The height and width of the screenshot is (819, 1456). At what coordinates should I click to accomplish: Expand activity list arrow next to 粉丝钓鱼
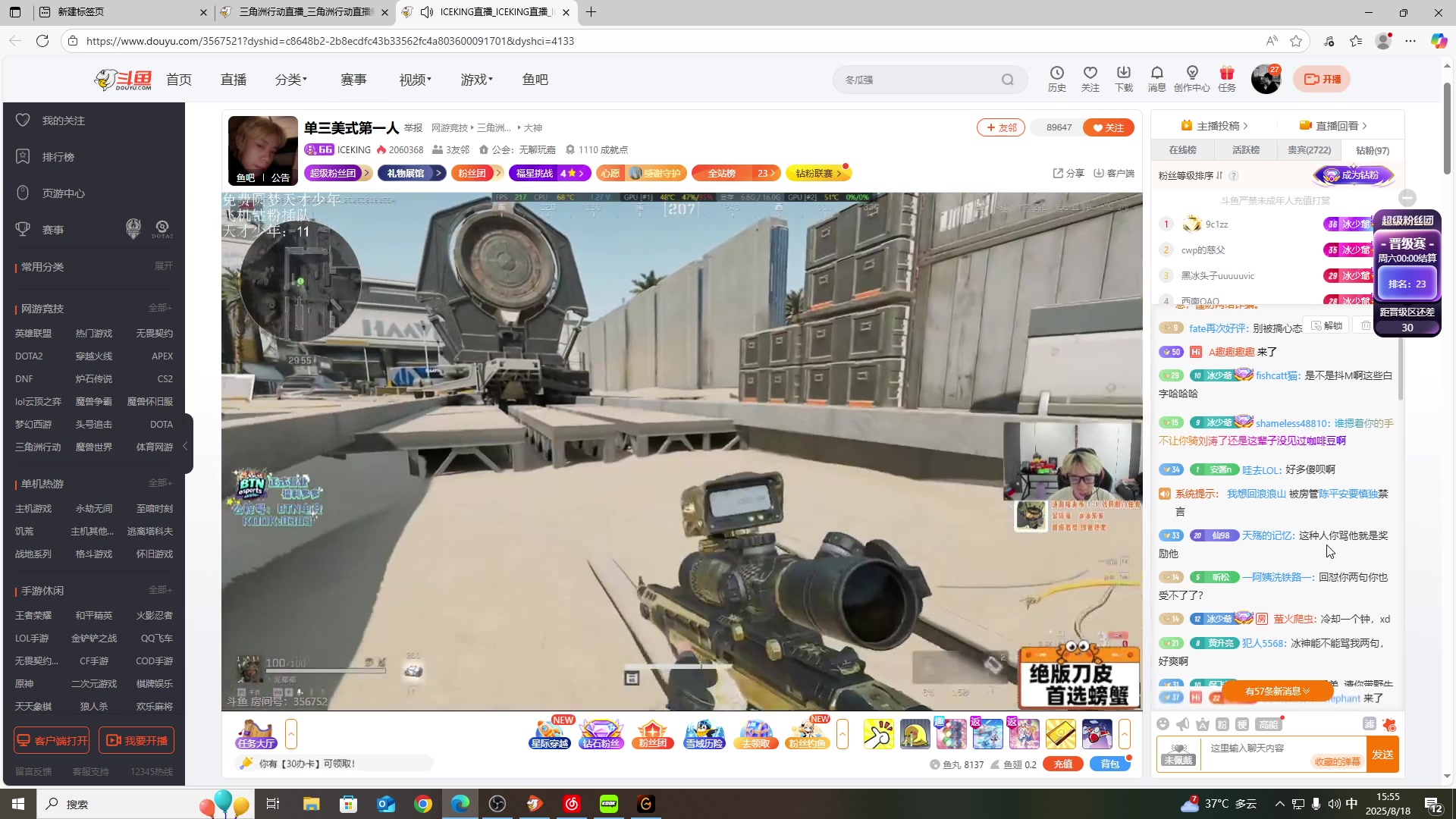[x=842, y=734]
